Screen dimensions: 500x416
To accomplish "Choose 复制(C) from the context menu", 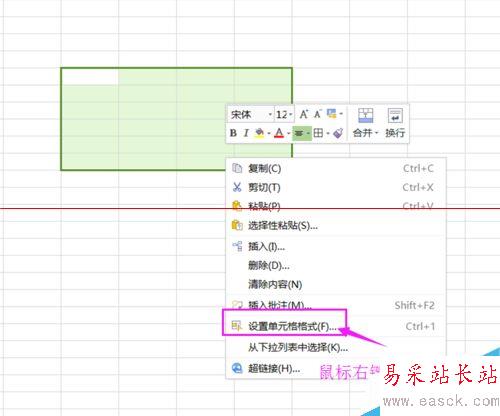I will point(336,168).
